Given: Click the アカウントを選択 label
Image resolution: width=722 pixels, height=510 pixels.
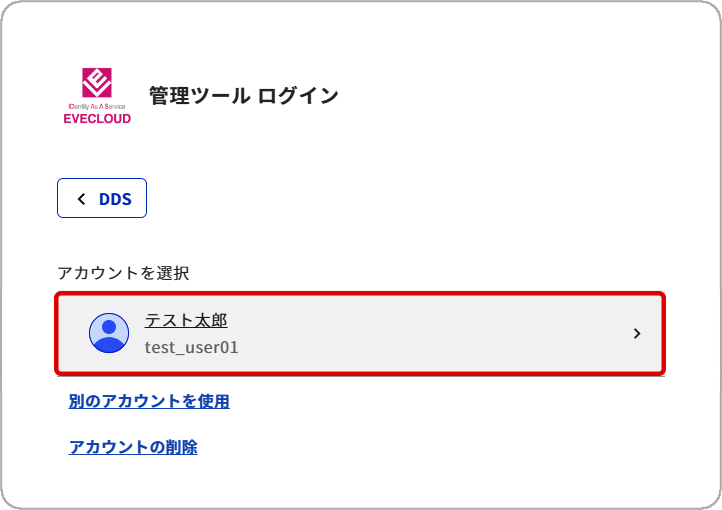Looking at the screenshot, I should (x=123, y=272).
